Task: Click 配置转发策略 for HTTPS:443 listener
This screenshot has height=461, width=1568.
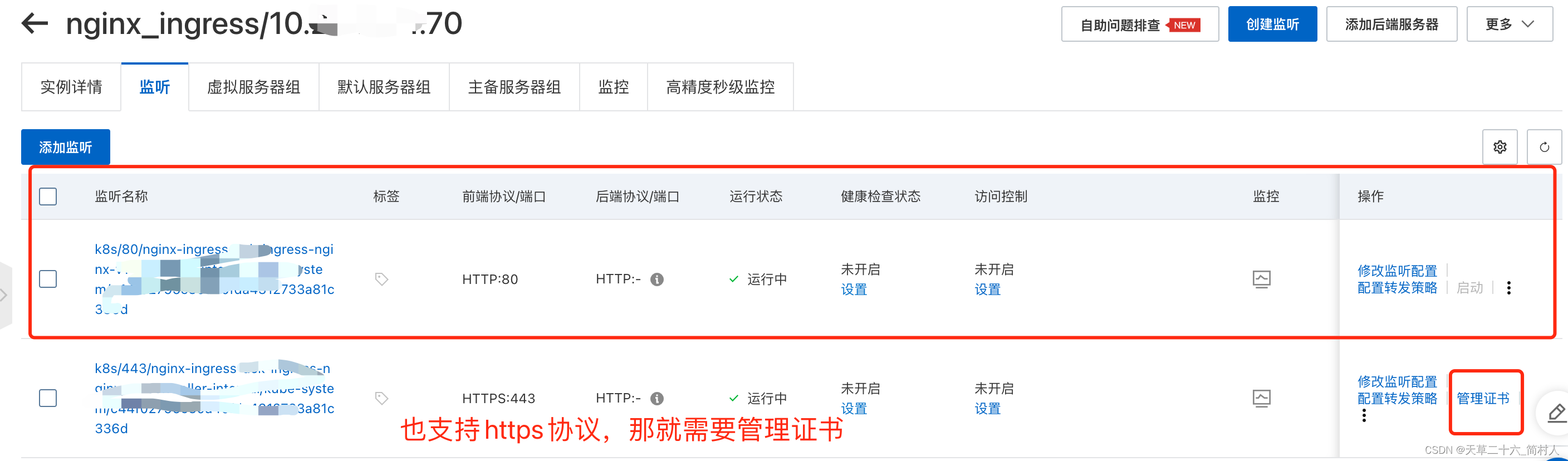Action: 1398,398
